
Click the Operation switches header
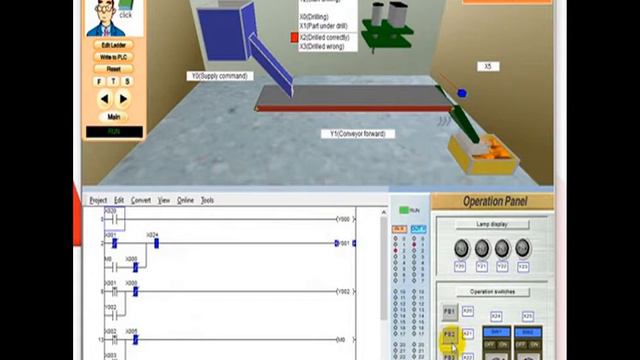[493, 292]
